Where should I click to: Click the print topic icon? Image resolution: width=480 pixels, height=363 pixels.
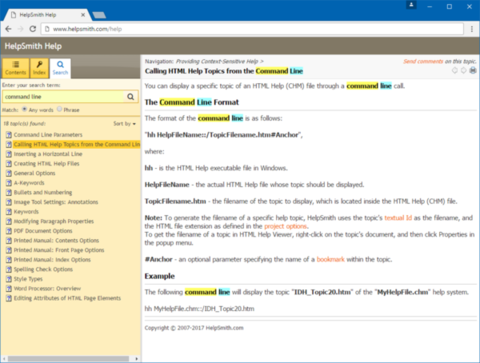pos(473,70)
